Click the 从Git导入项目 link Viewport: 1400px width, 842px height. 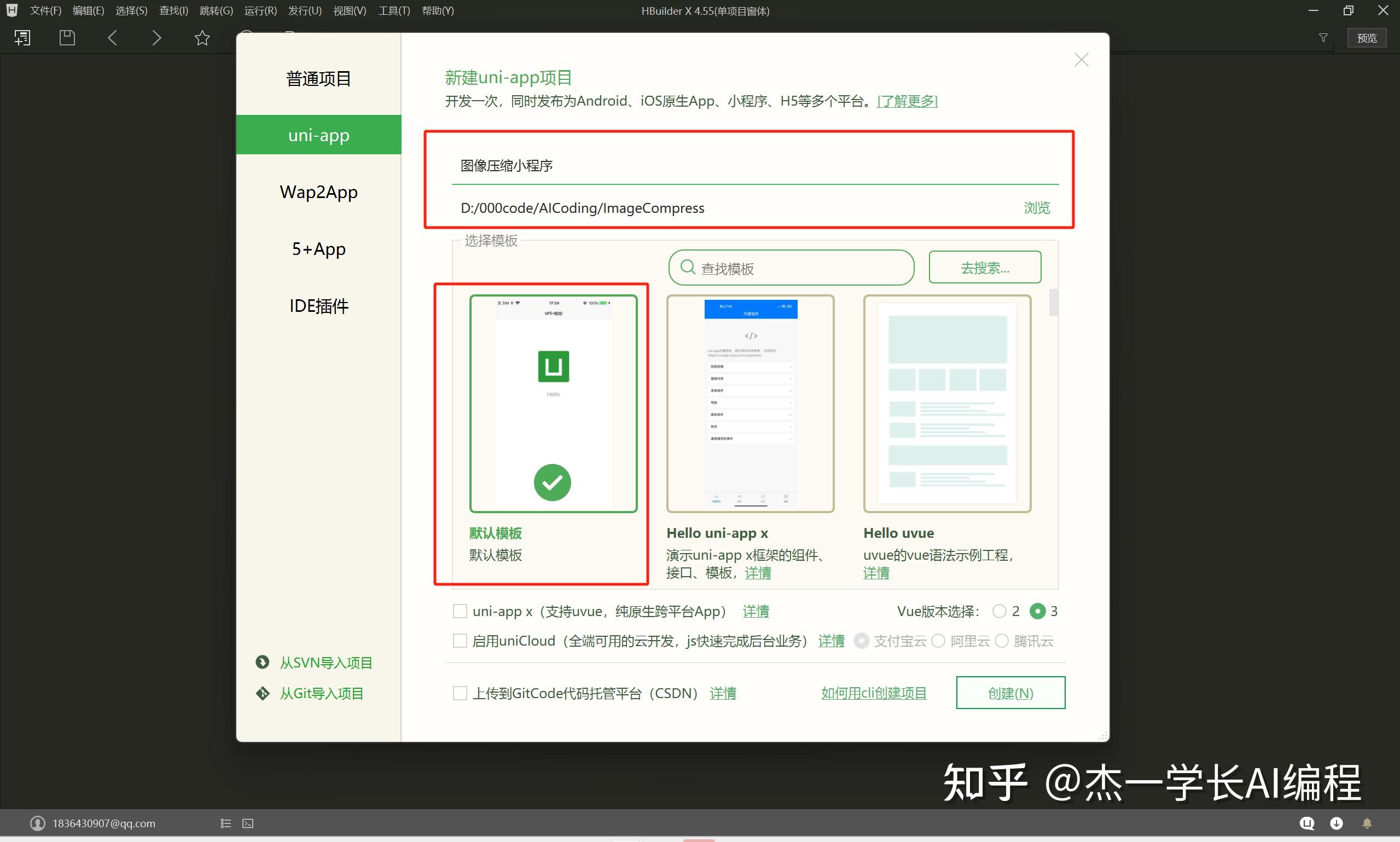[x=321, y=693]
